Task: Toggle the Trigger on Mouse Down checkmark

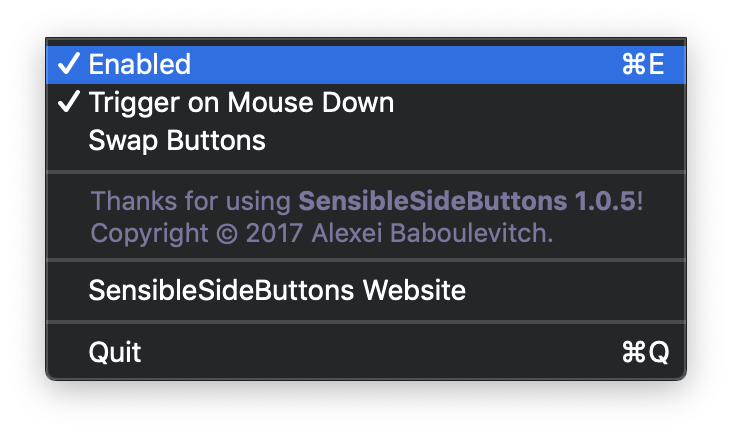Action: [x=69, y=102]
